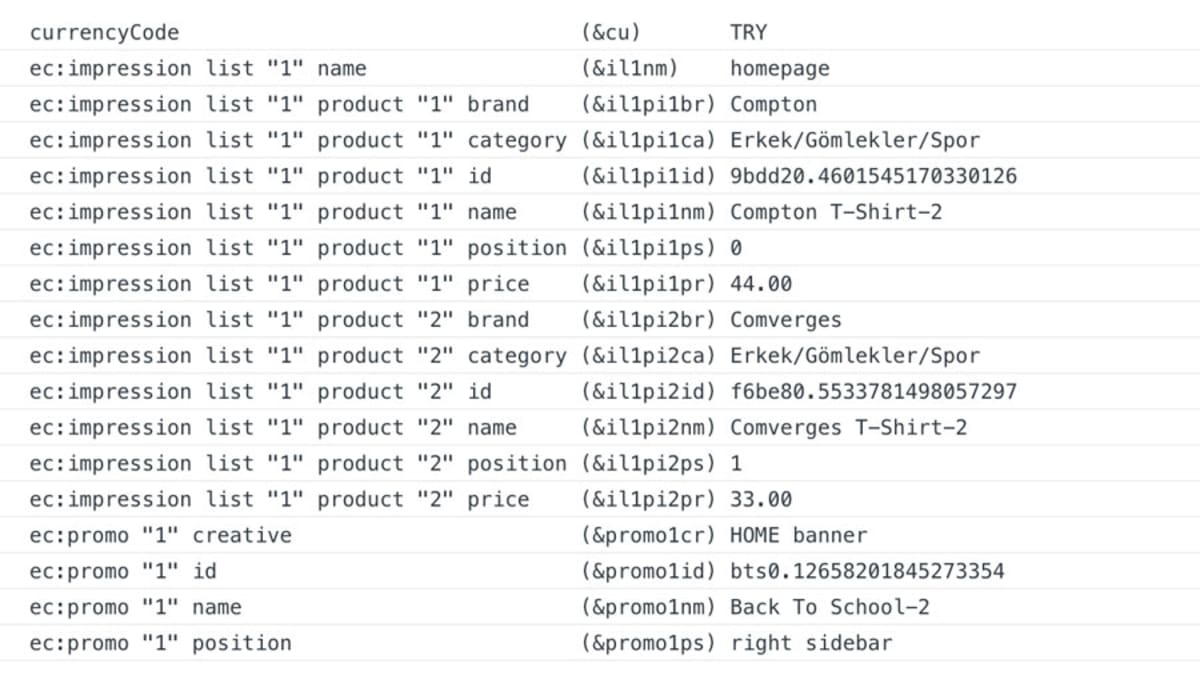Click the 33.00 price value
Screen dimensions: 1200x687
tap(761, 499)
